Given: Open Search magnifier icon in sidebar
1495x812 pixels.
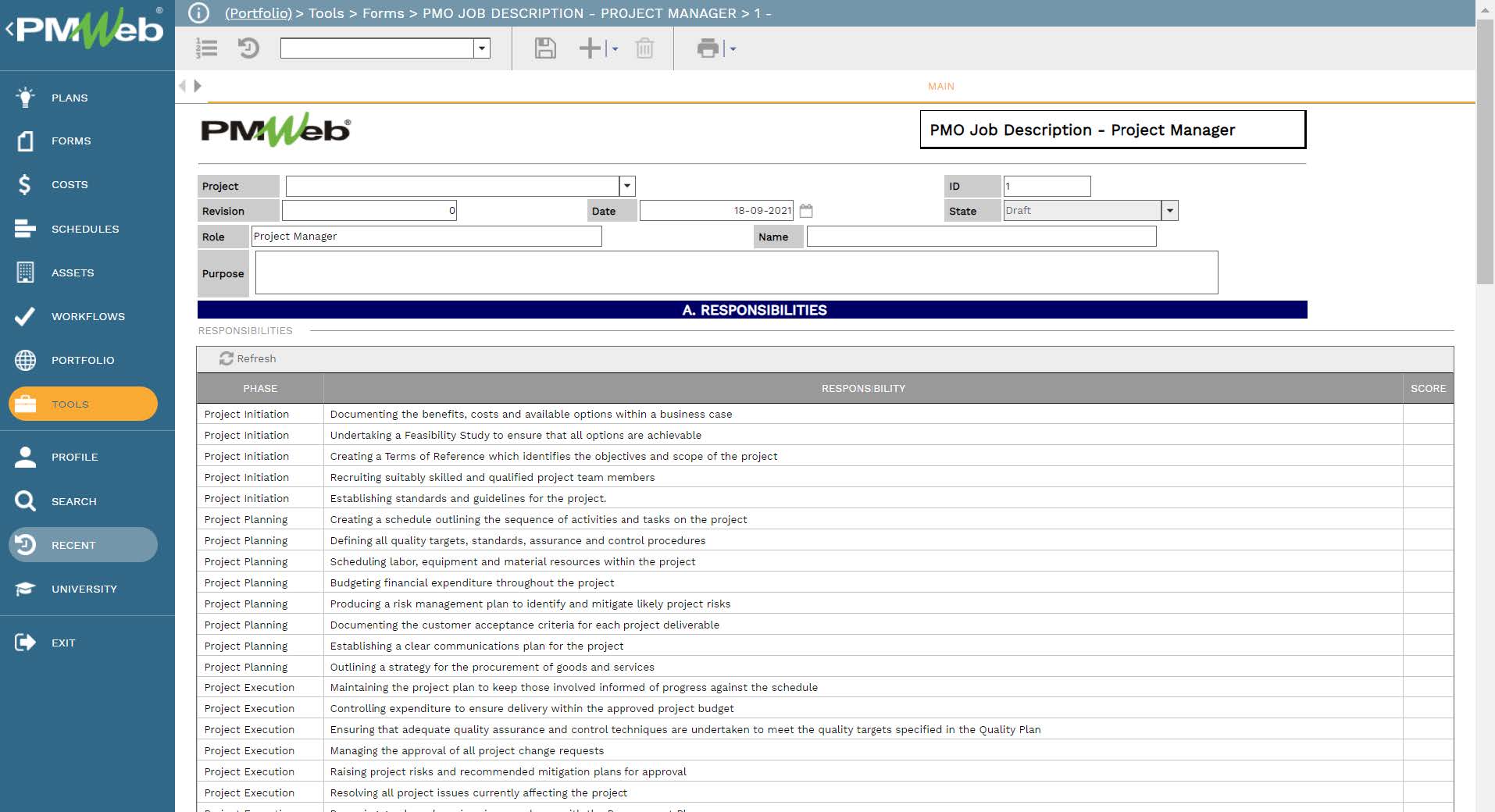Looking at the screenshot, I should [25, 501].
